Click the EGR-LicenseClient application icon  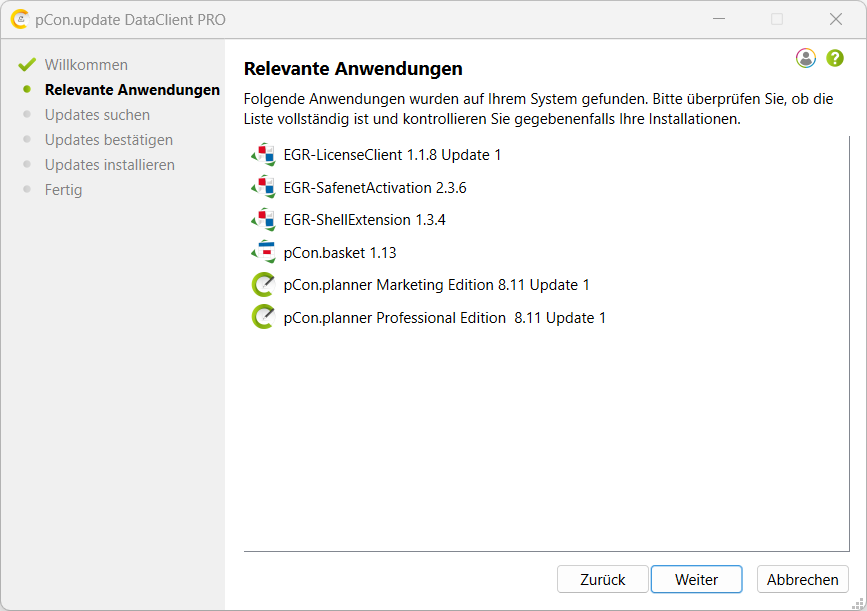tap(264, 155)
